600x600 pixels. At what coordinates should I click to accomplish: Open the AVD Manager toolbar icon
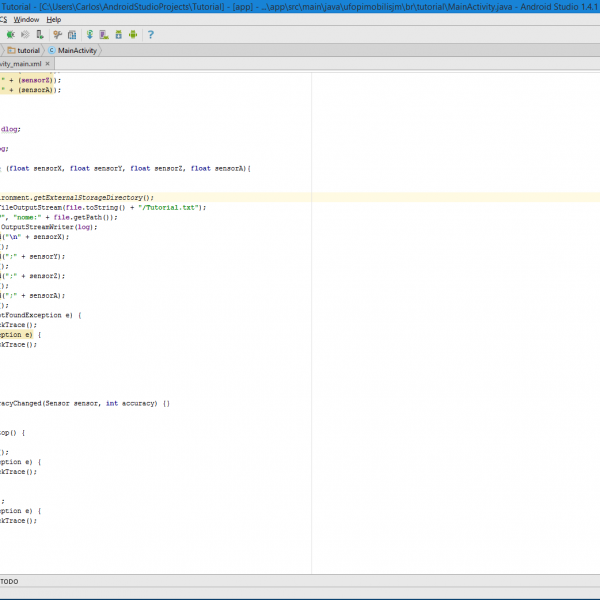(x=103, y=35)
